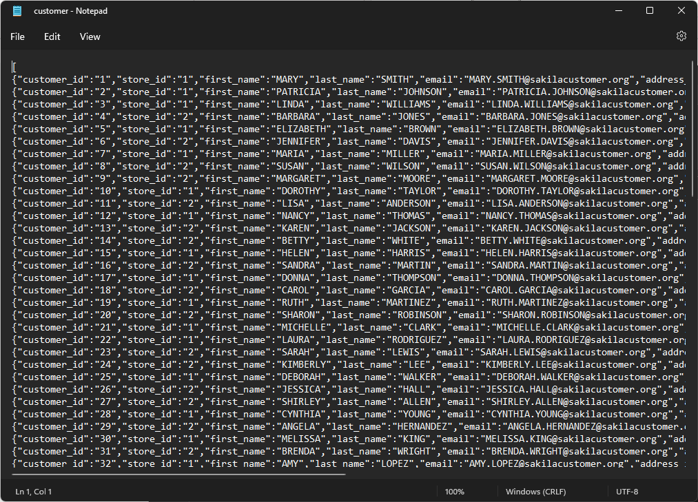698x502 pixels.
Task: Click the 100% zoom level in status bar
Action: pyautogui.click(x=454, y=491)
